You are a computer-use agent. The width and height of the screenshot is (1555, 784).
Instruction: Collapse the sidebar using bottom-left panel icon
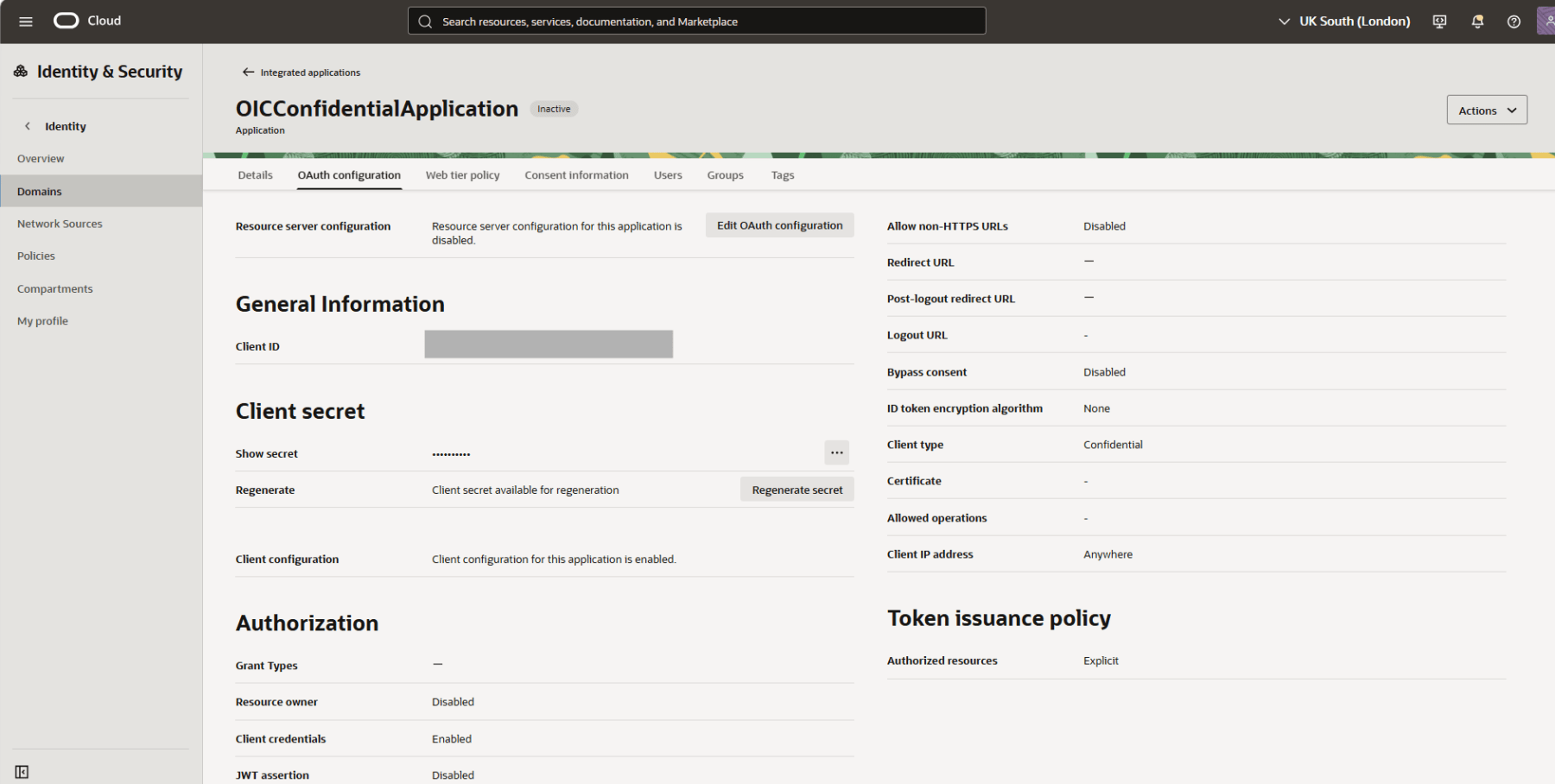coord(22,772)
